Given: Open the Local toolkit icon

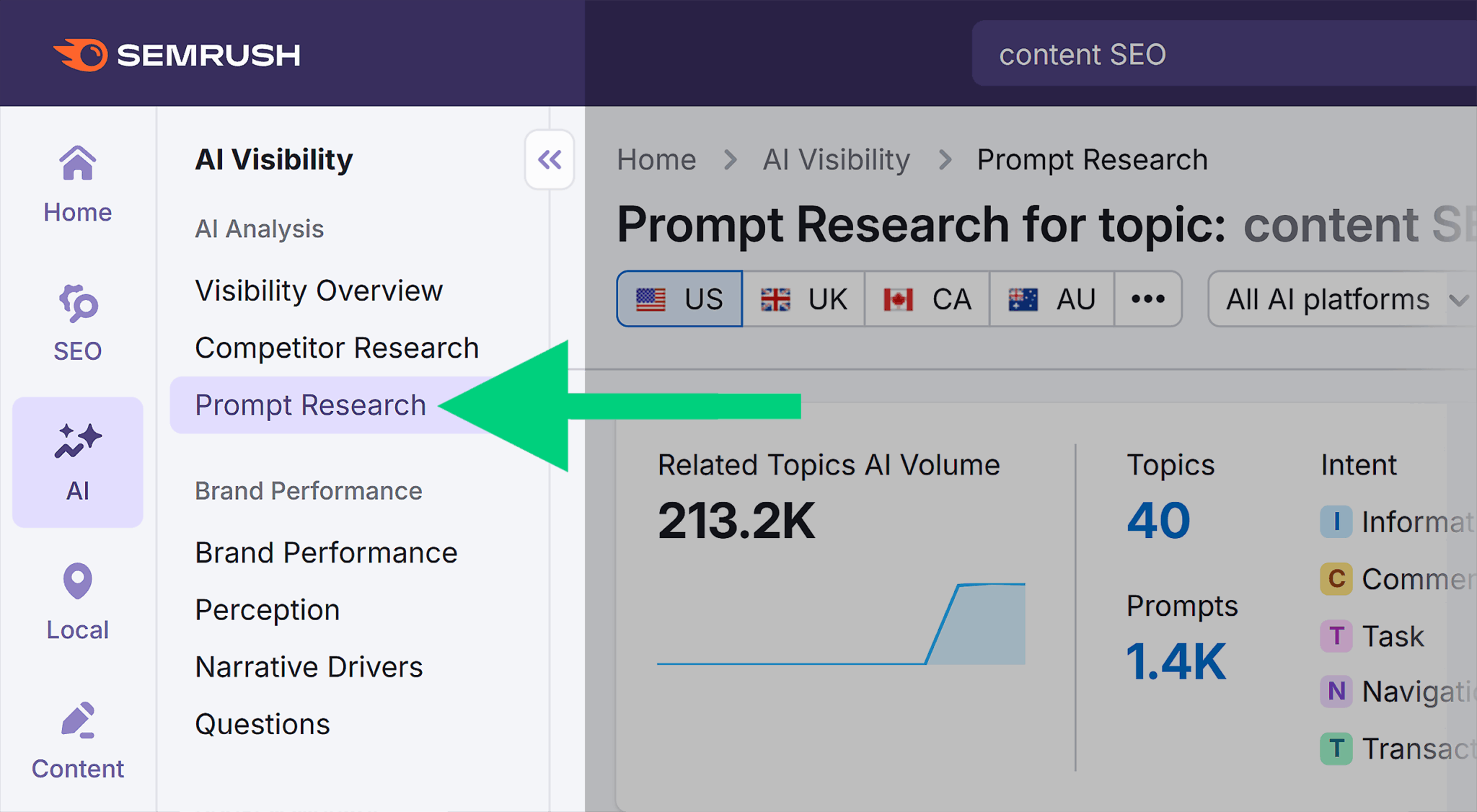Looking at the screenshot, I should (78, 601).
